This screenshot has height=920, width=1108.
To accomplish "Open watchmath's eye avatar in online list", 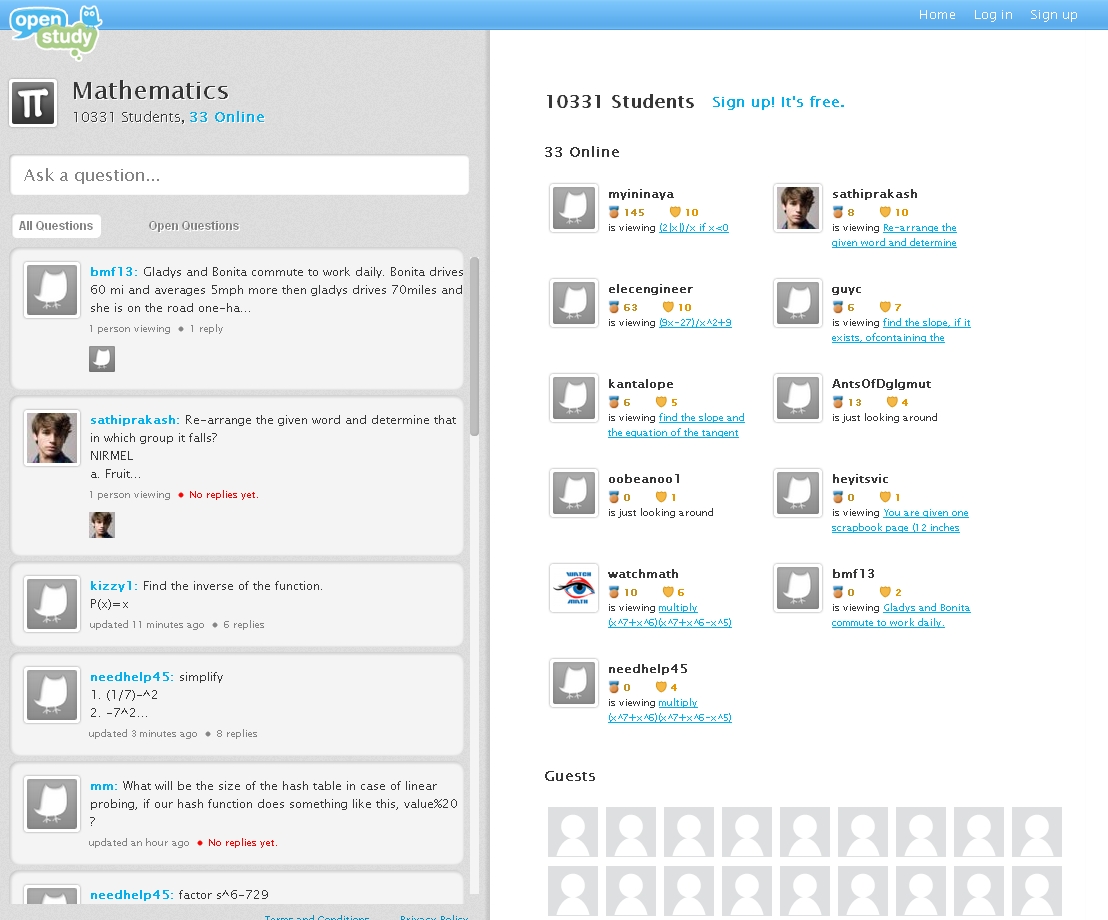I will pos(573,588).
